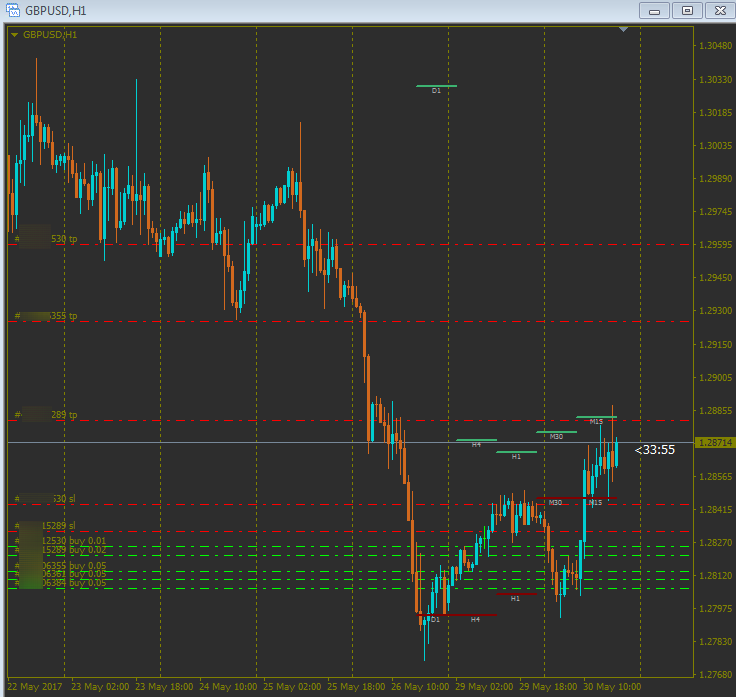Click the chart shift triangle marker at top
The height and width of the screenshot is (697, 736).
(623, 30)
